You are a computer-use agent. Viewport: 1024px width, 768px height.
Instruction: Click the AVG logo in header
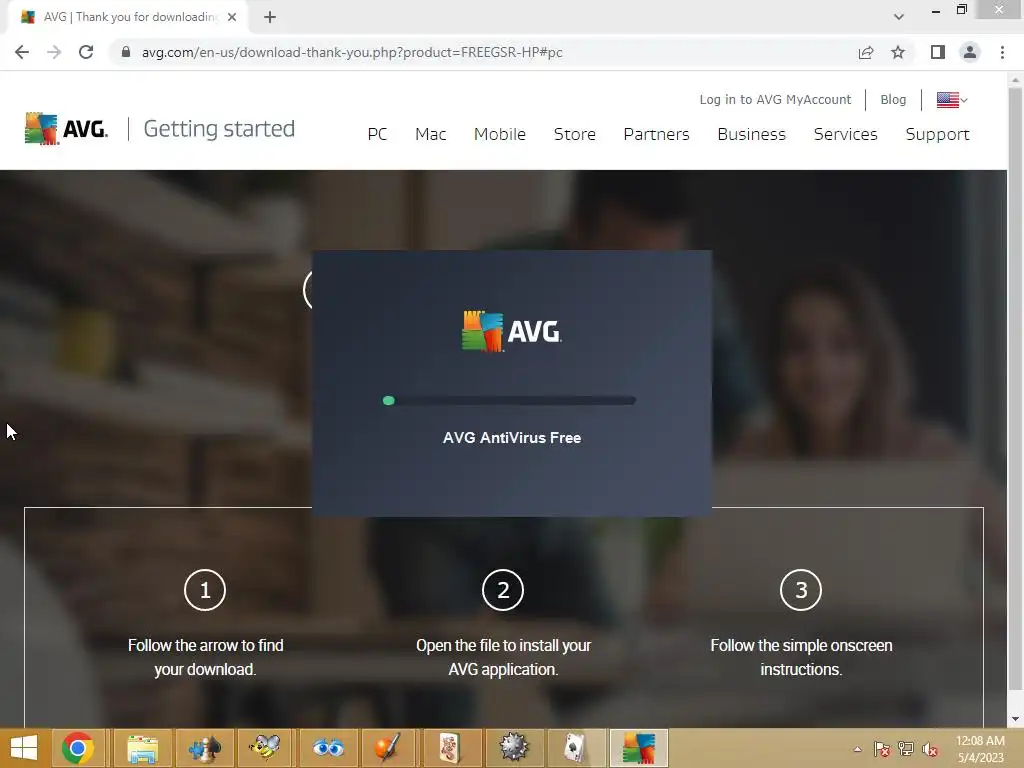click(66, 128)
